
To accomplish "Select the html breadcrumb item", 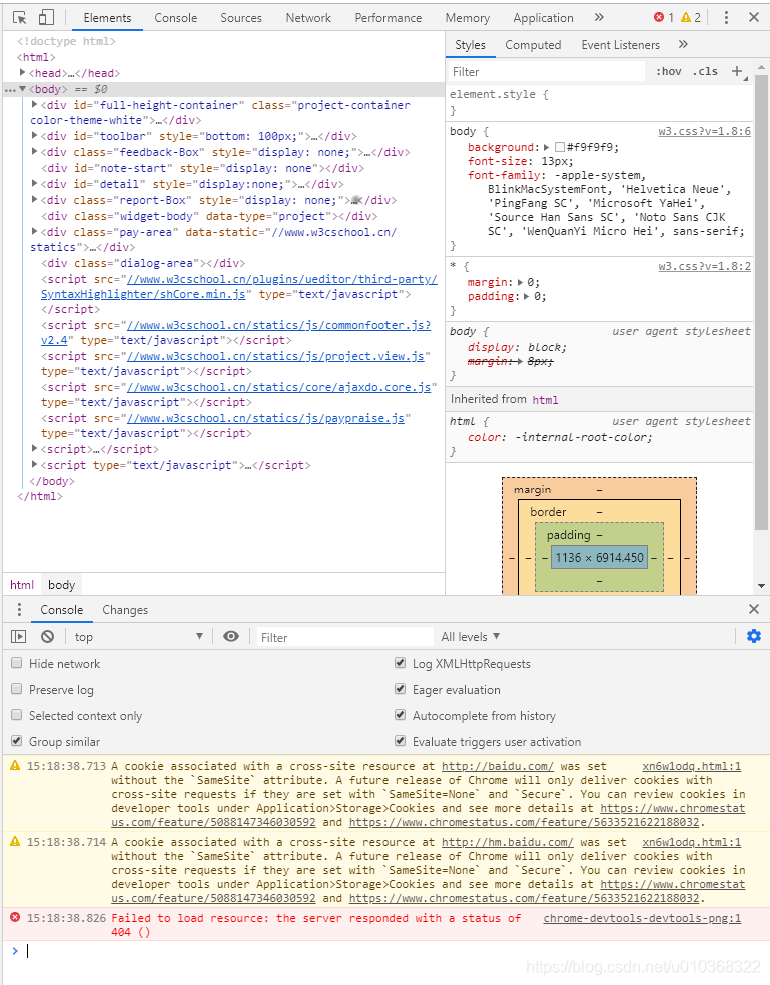I will [x=22, y=584].
